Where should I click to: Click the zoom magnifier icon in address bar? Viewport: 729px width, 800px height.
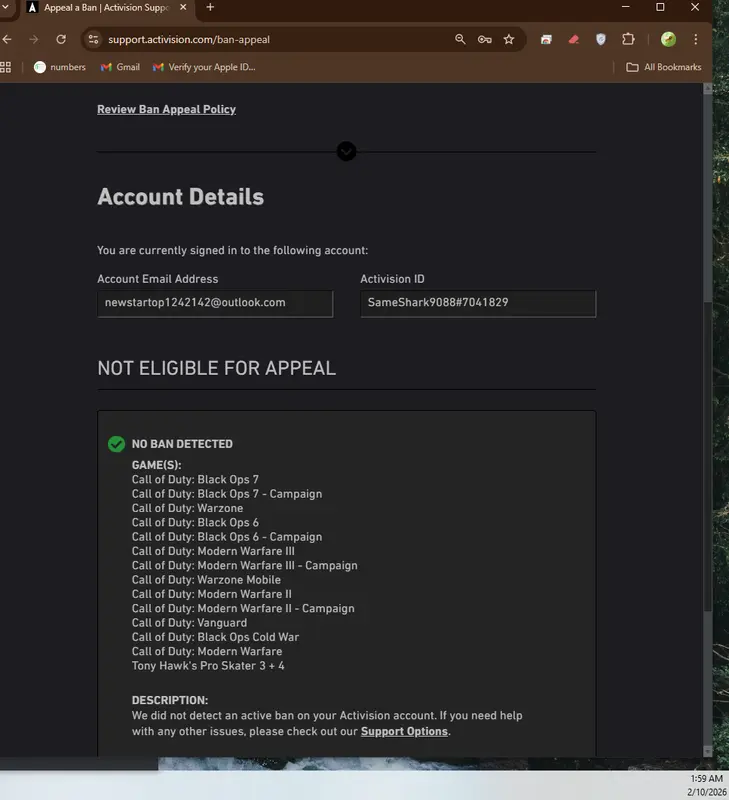(x=460, y=39)
